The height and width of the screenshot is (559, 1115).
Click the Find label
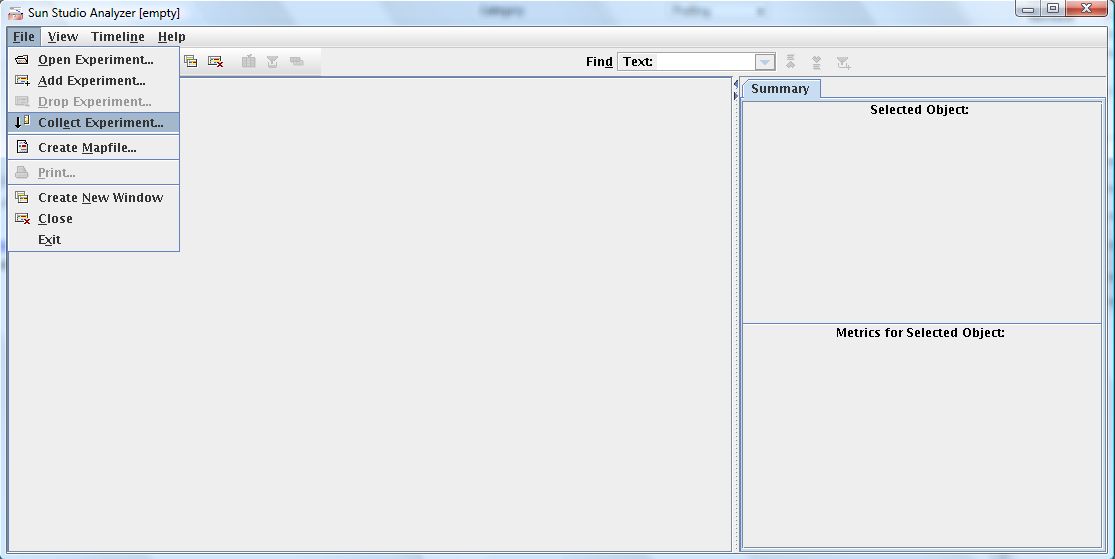pyautogui.click(x=599, y=62)
